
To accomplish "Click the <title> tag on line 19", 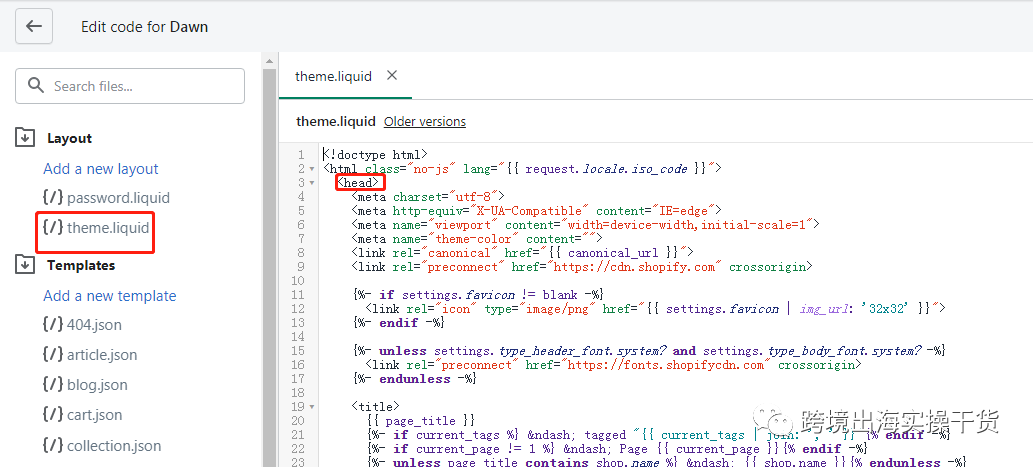I will (376, 406).
